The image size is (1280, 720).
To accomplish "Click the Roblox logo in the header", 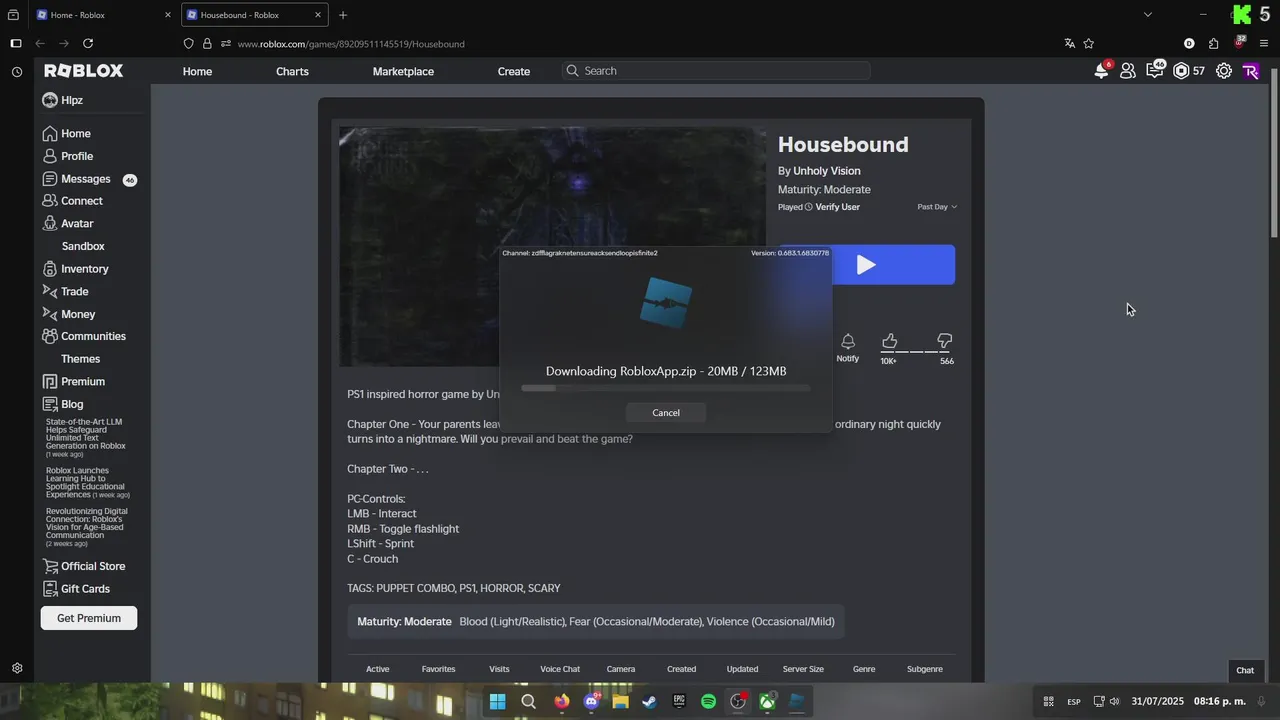I will [84, 71].
